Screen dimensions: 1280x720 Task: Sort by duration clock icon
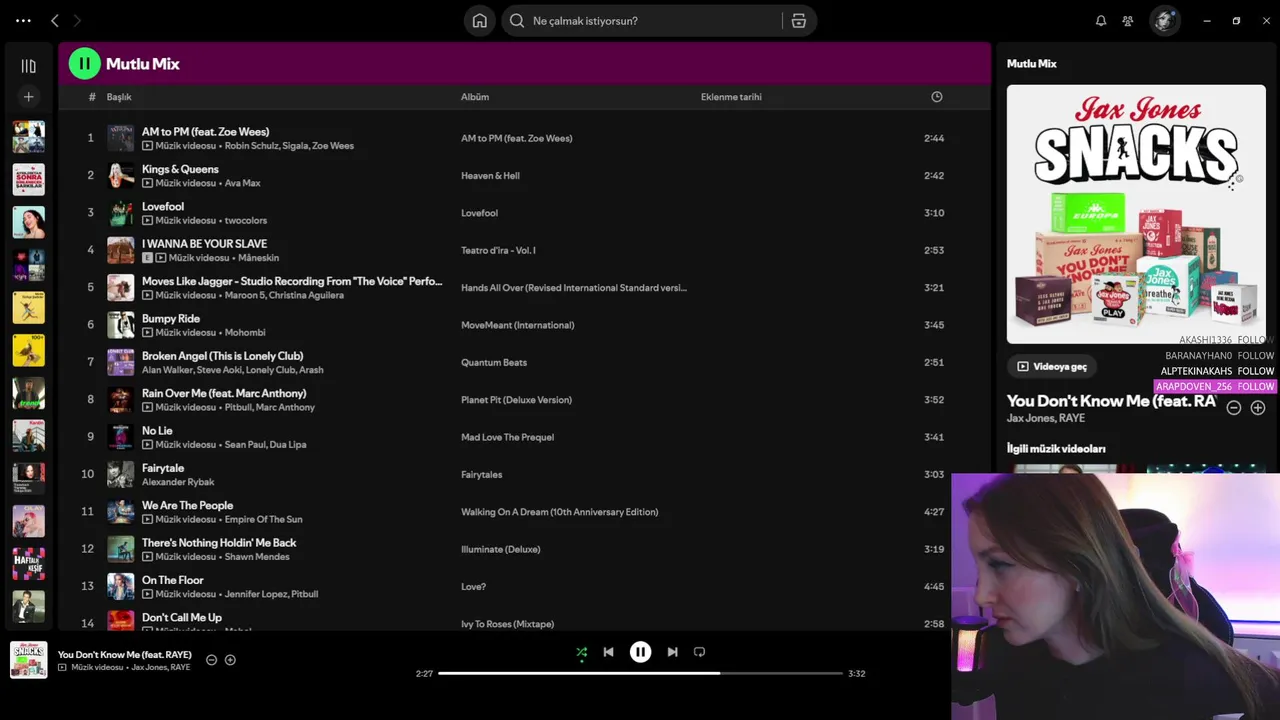coord(937,97)
